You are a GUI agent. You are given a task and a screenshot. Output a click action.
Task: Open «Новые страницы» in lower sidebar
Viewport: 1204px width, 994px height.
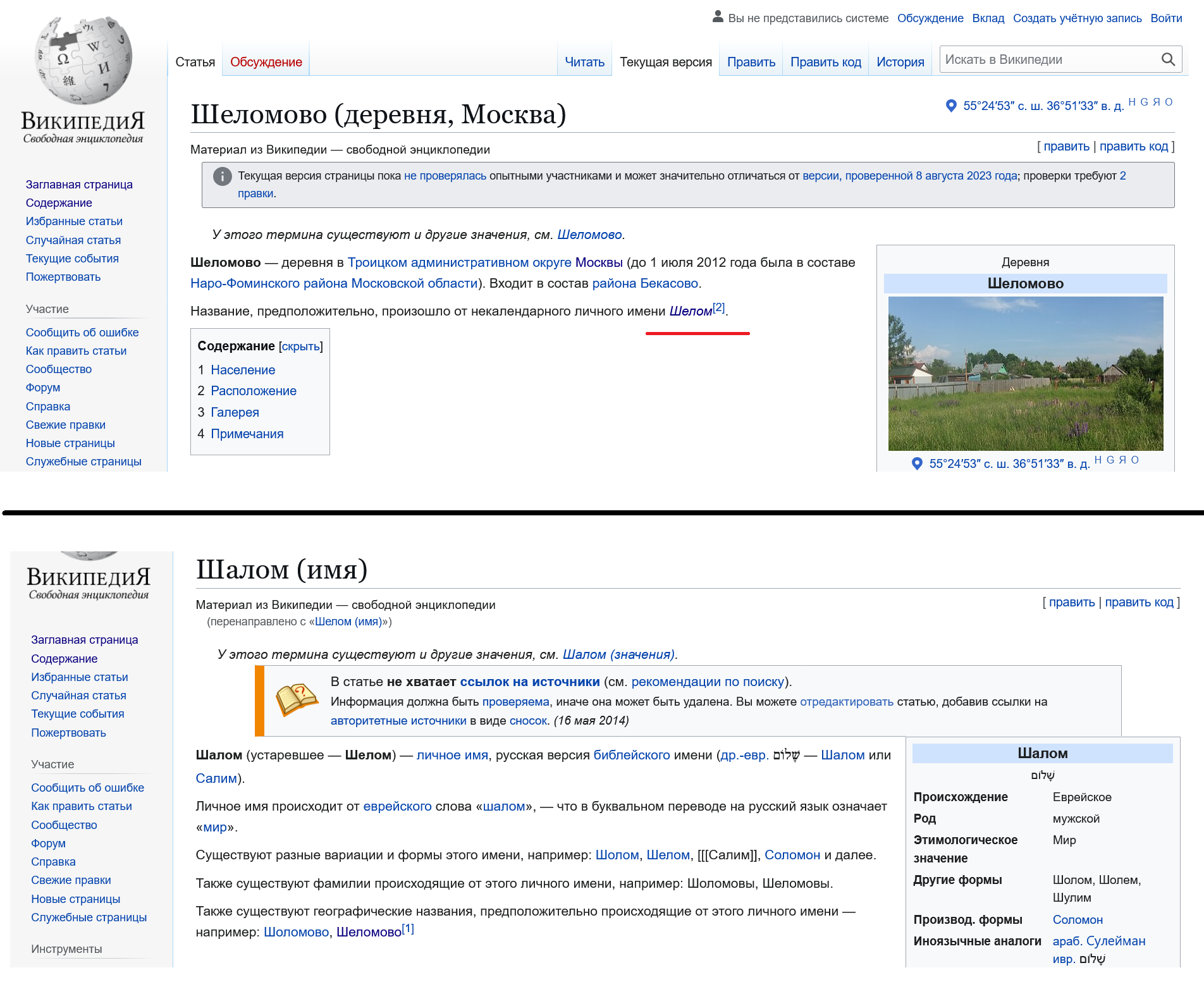pyautogui.click(x=76, y=899)
